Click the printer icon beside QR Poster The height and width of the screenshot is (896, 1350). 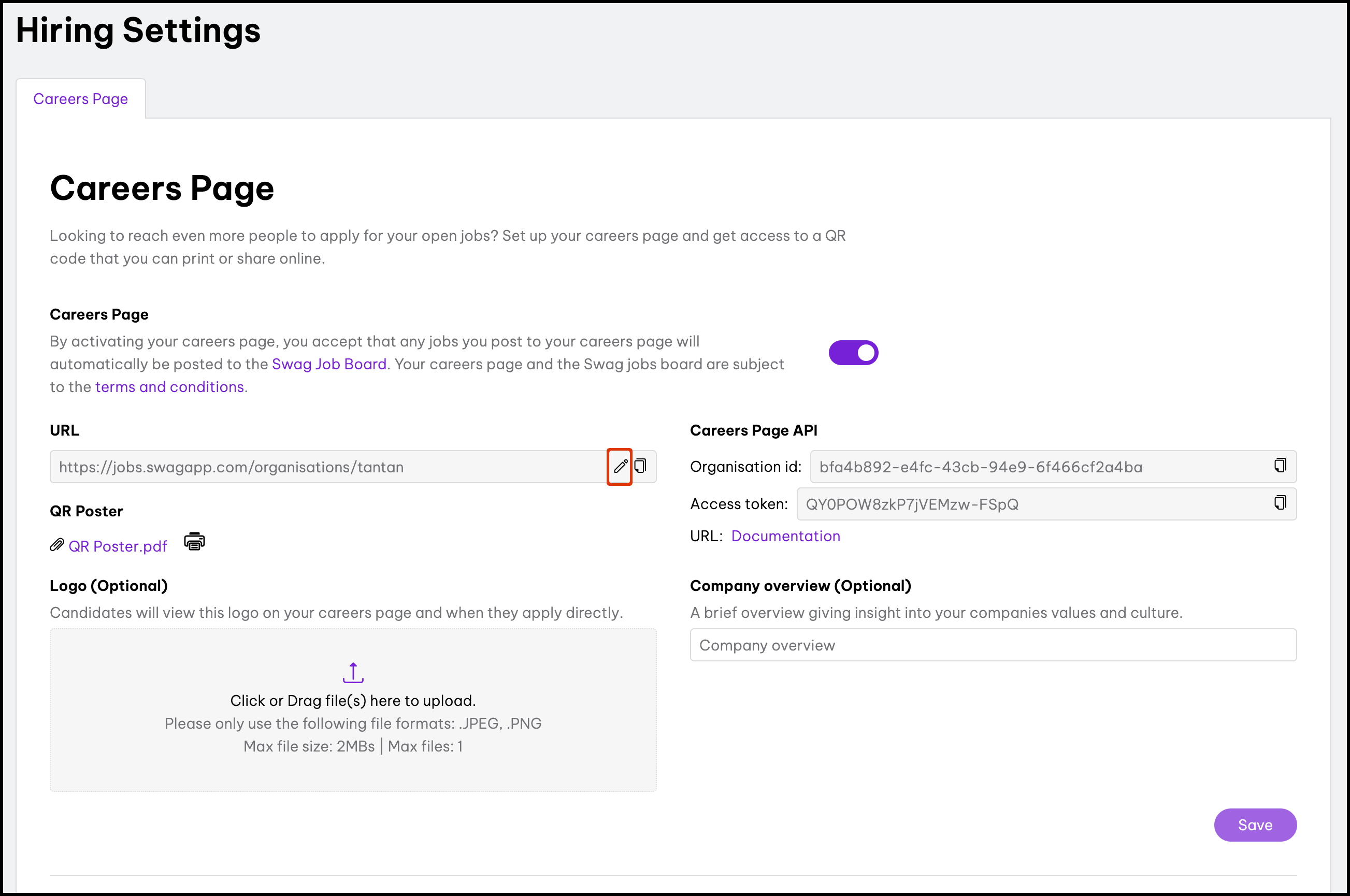tap(194, 541)
